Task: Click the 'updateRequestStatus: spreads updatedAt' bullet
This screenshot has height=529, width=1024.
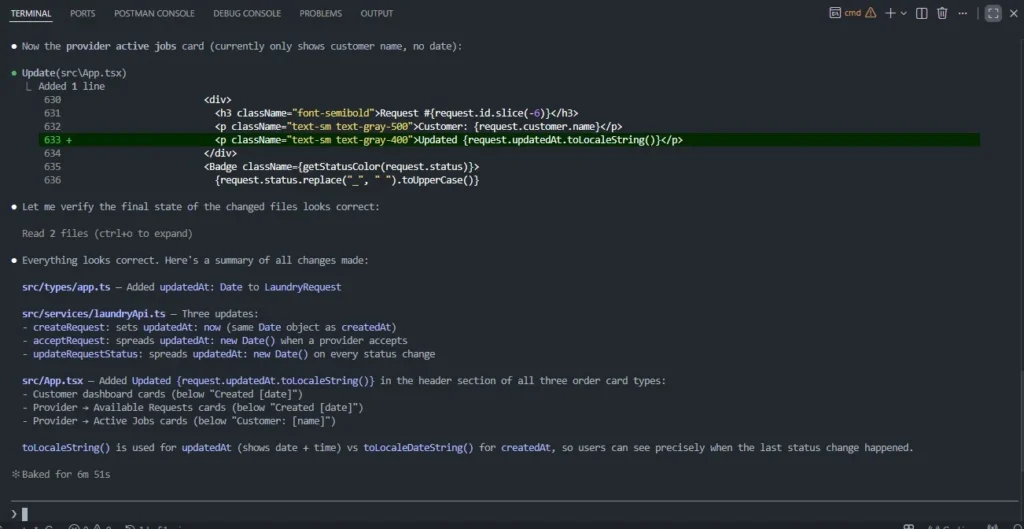Action: click(x=229, y=354)
